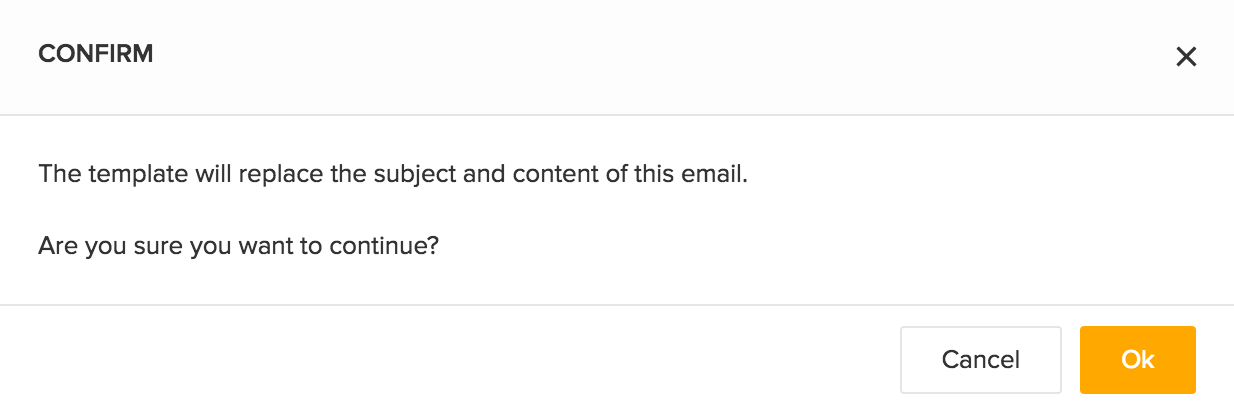1234x412 pixels.
Task: Close the Confirm dialog with the X icon
Action: pos(1186,57)
